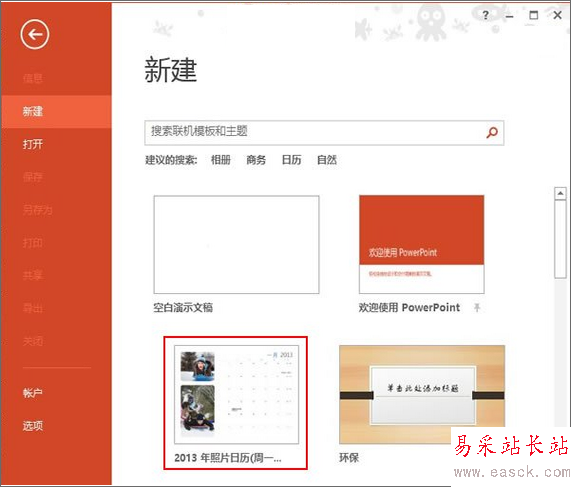
Task: Choose 另存为 in the sidebar
Action: pos(38,210)
